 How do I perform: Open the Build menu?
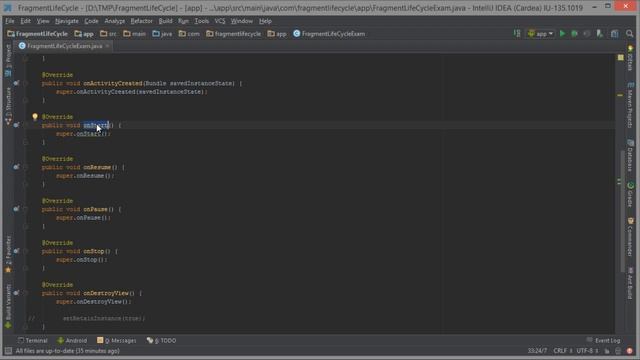165,21
